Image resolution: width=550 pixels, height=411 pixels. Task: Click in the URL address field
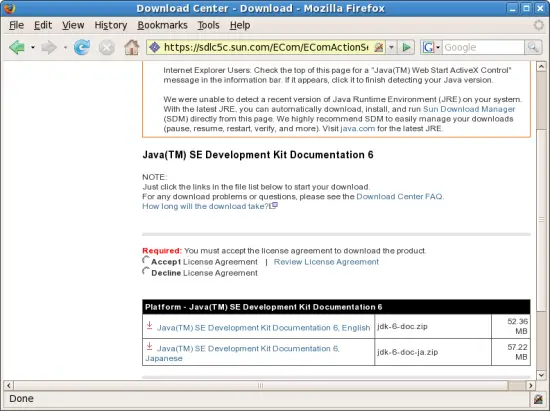click(x=266, y=47)
